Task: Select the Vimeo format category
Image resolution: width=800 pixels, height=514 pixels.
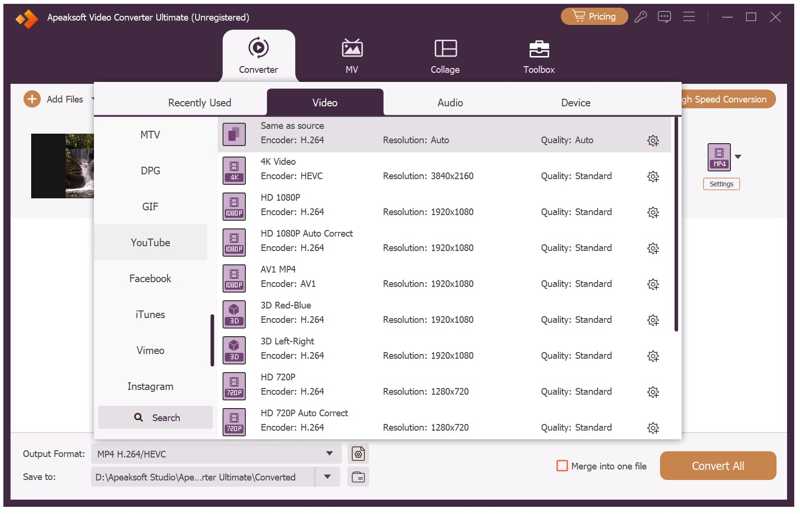Action: (x=150, y=351)
